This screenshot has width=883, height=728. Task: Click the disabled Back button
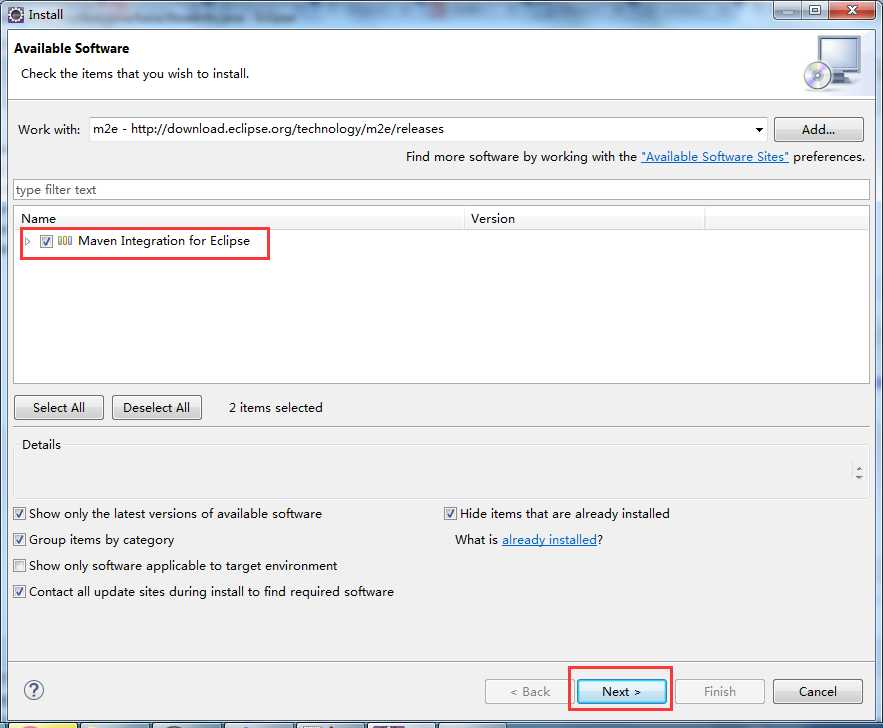click(529, 691)
